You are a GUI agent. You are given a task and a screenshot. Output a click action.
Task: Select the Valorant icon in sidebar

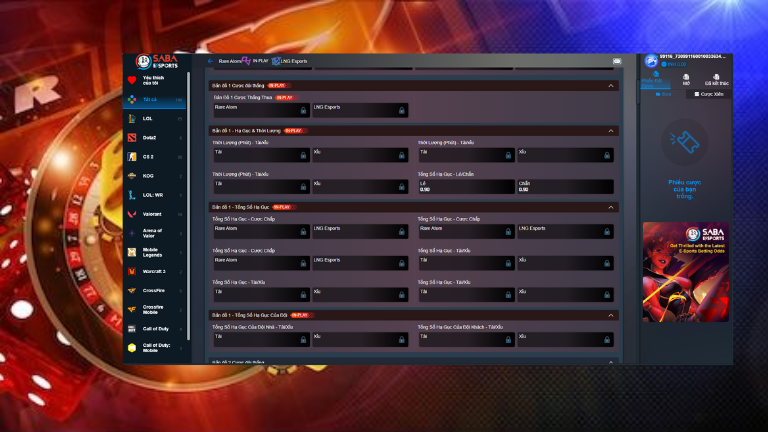click(x=132, y=214)
